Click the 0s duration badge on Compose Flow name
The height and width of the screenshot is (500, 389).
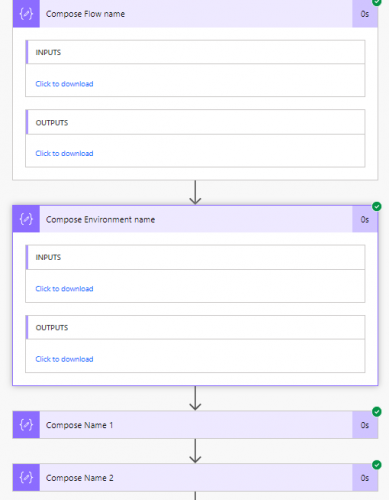[365, 14]
